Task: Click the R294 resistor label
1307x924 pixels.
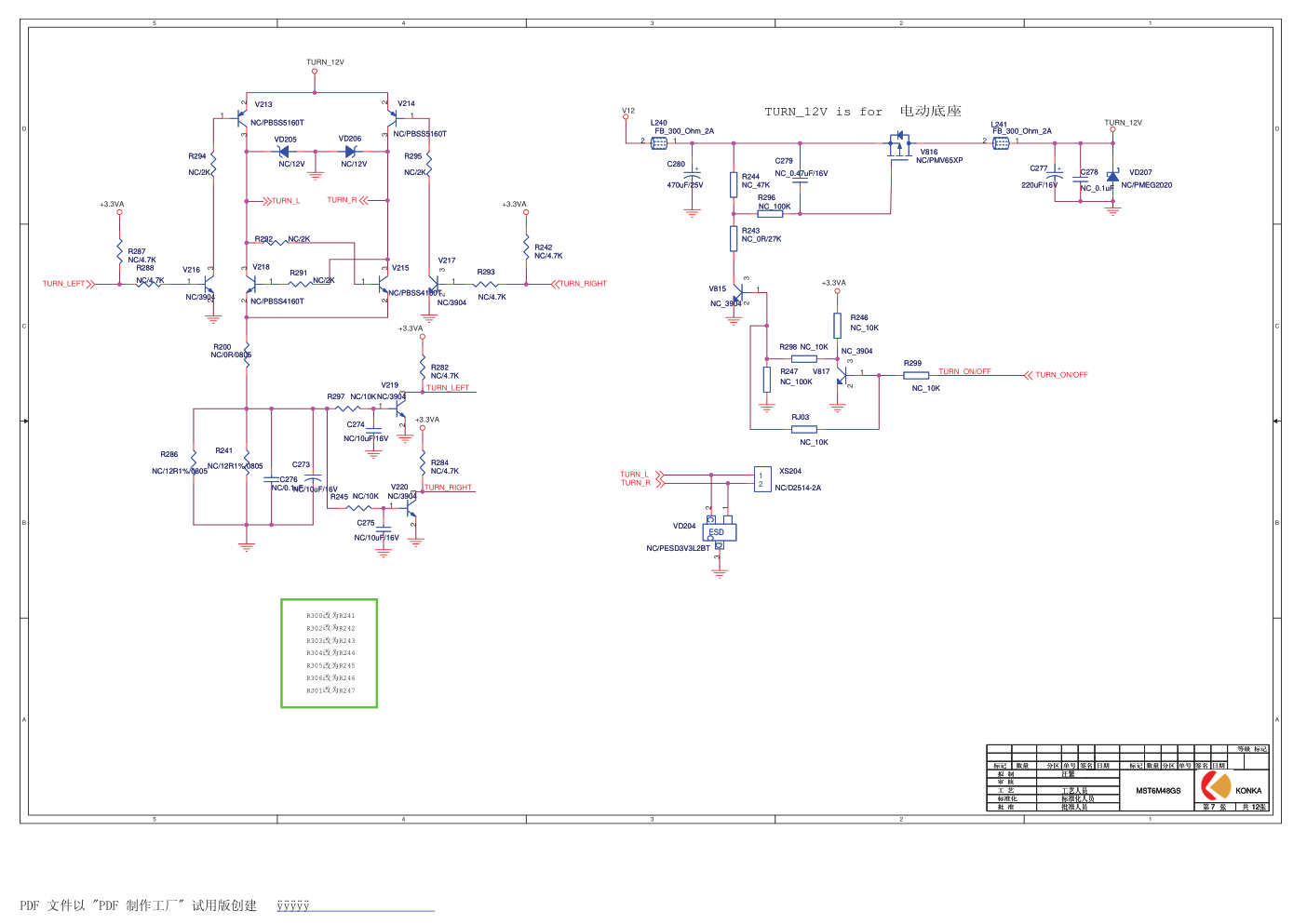Action: (197, 156)
